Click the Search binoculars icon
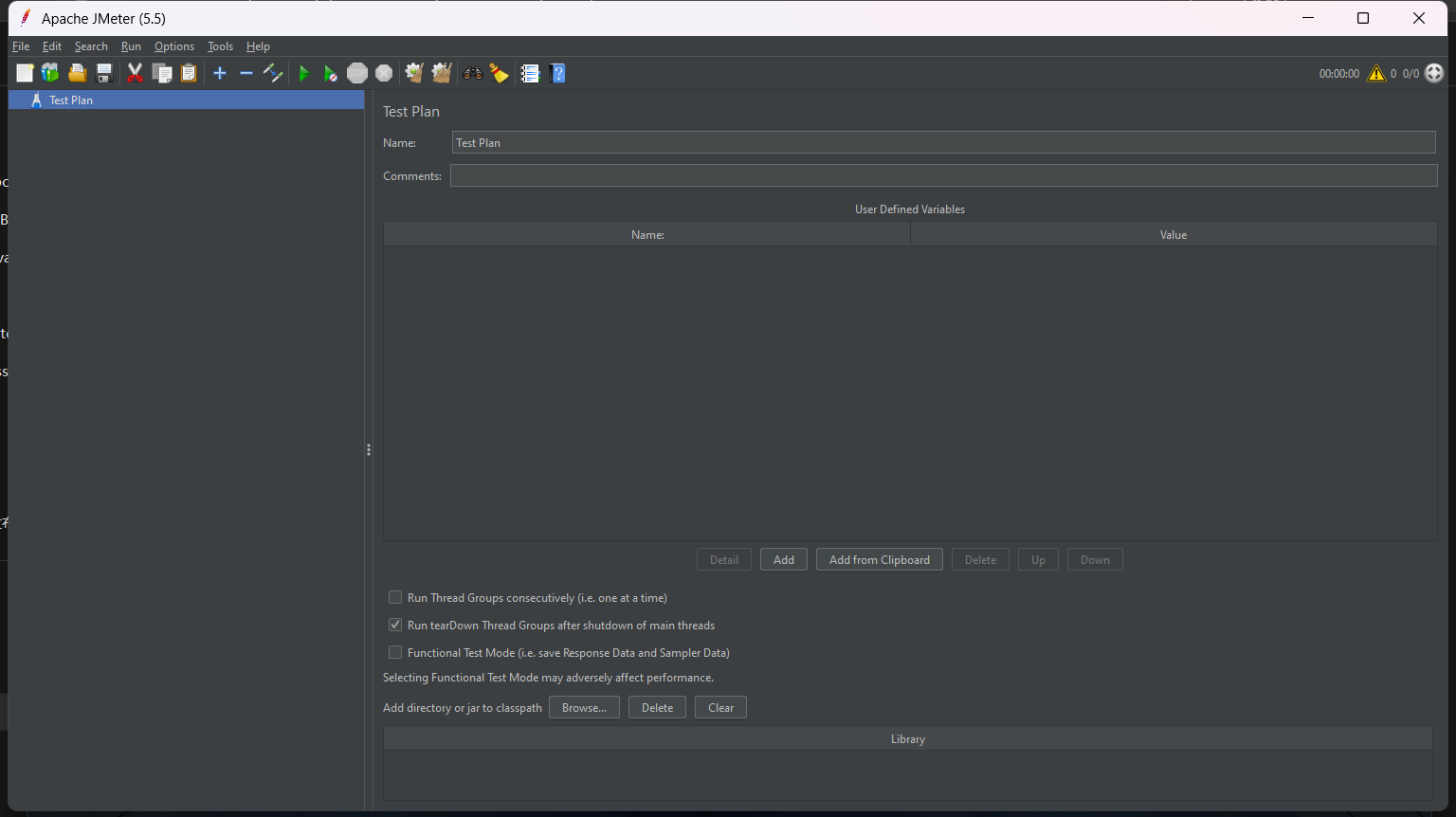The height and width of the screenshot is (817, 1456). tap(472, 73)
